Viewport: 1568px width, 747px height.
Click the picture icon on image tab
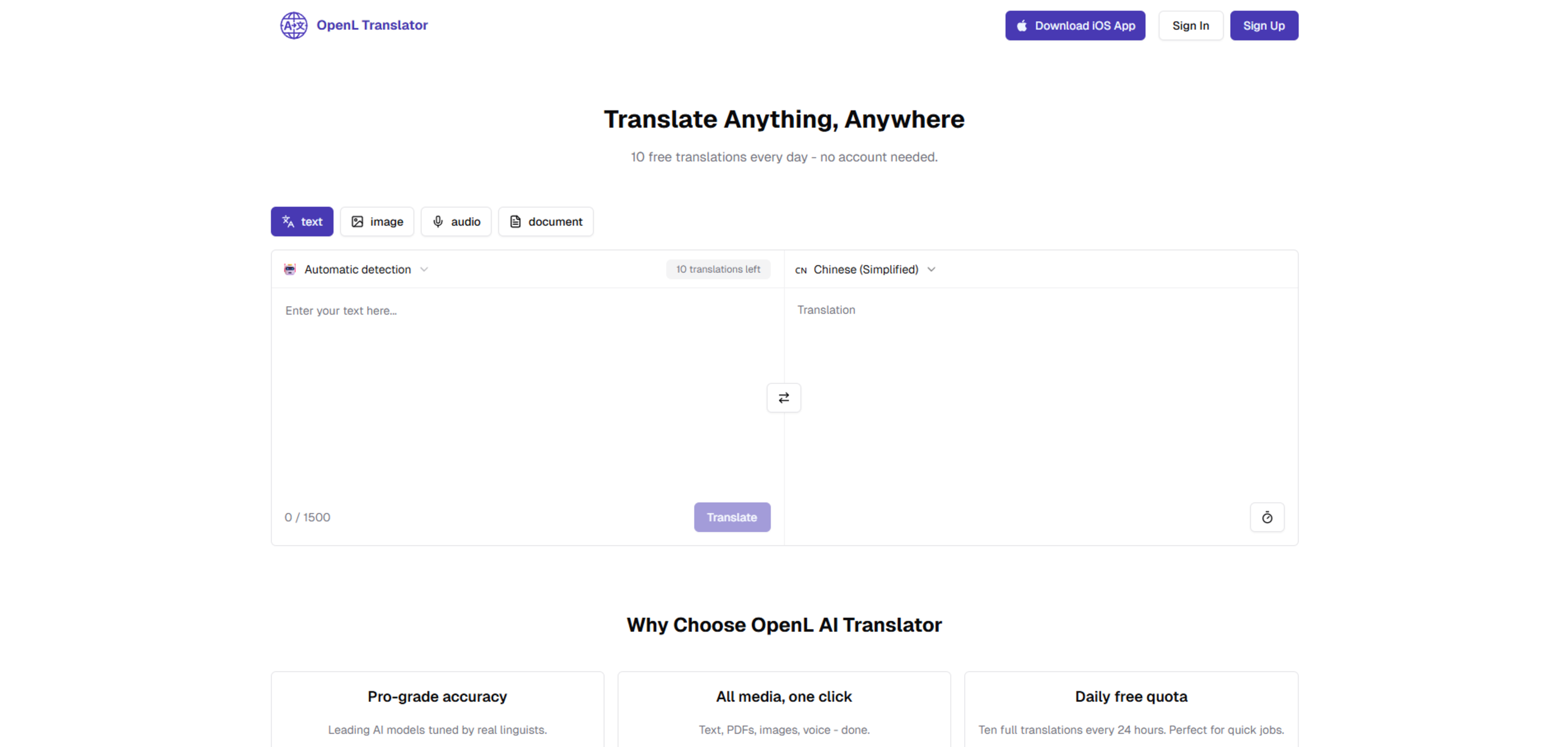(x=357, y=222)
